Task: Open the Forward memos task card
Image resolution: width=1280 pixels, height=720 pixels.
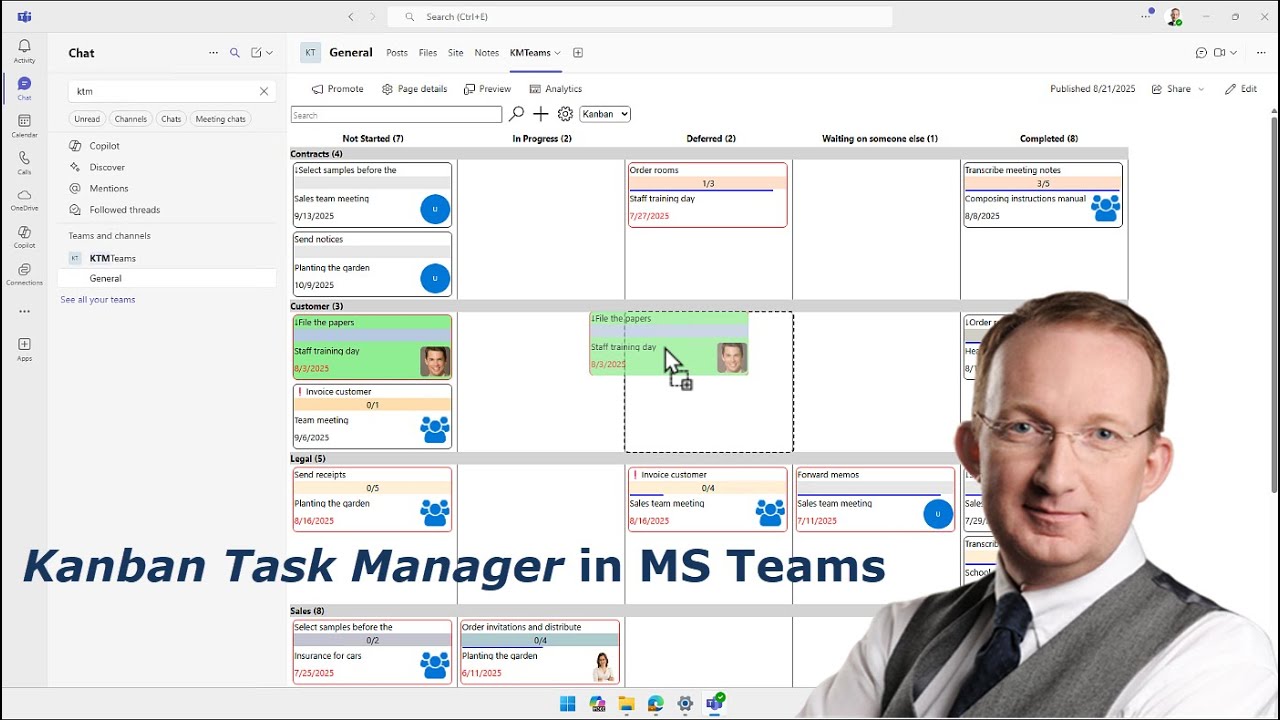Action: pos(875,499)
